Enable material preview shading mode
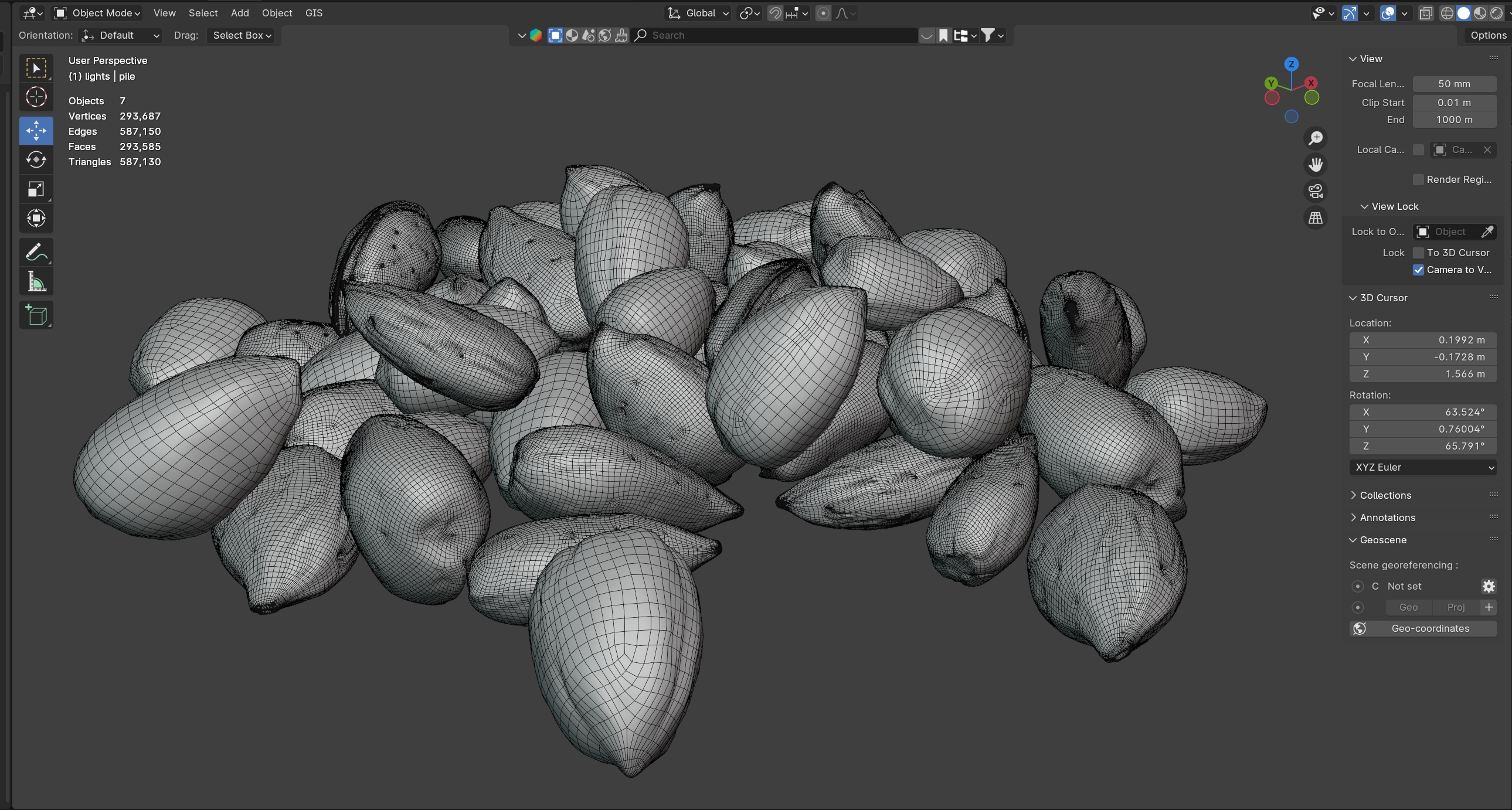The image size is (1512, 810). [1481, 13]
